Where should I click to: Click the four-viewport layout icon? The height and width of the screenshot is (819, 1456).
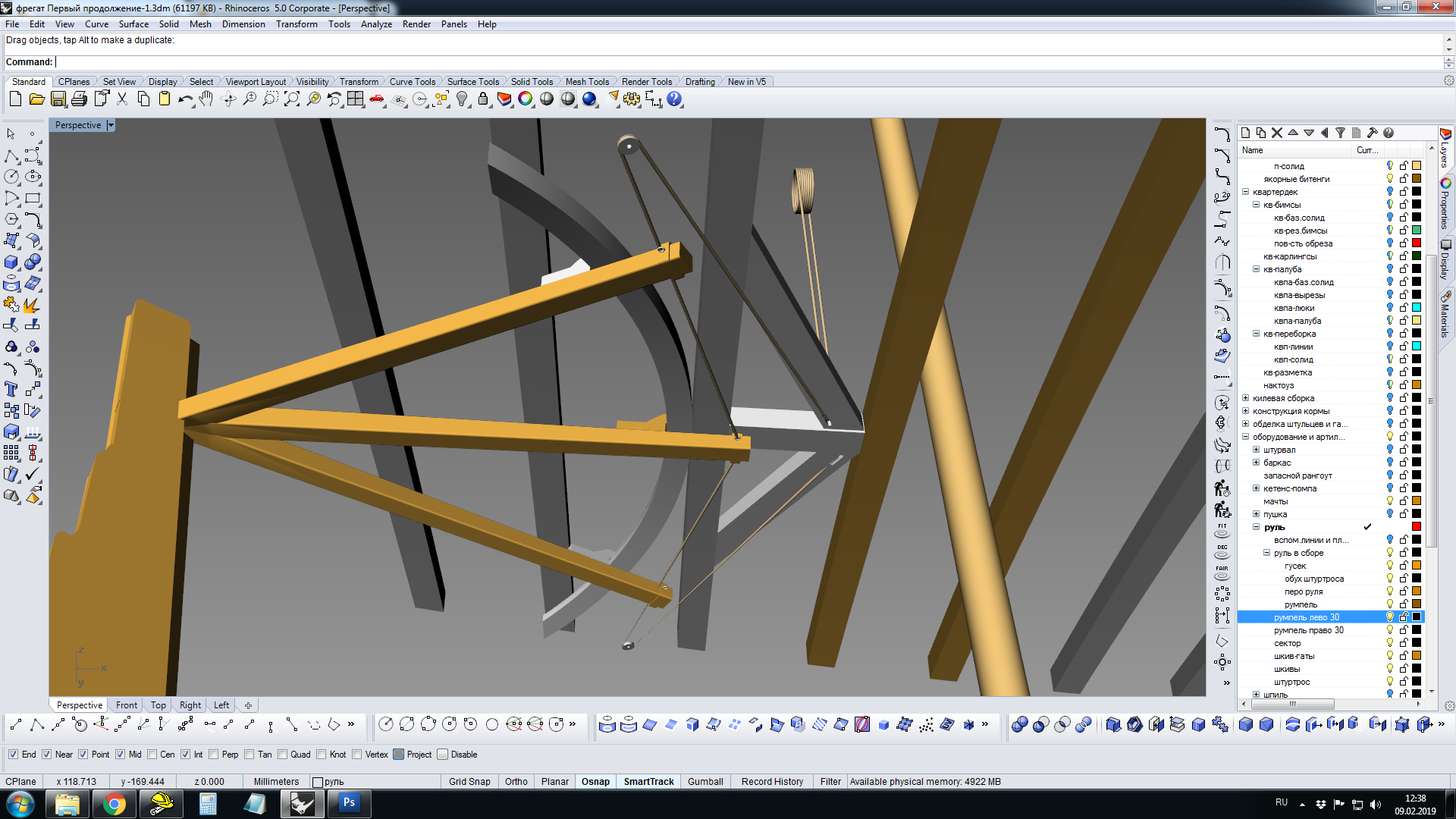pos(356,99)
